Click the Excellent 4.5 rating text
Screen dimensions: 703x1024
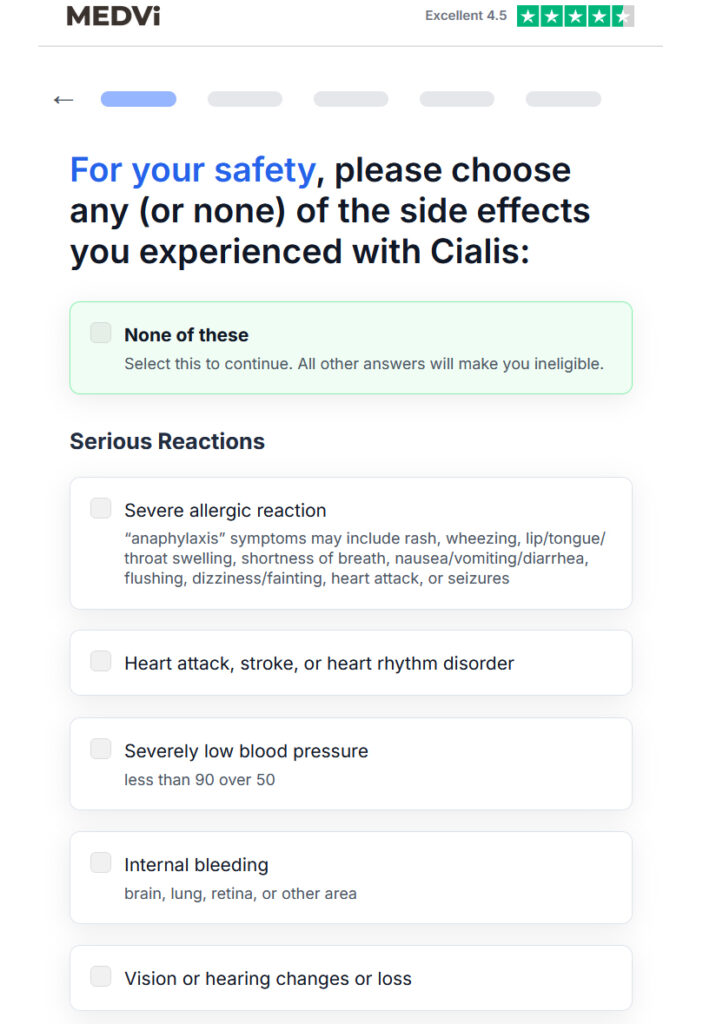pos(466,16)
